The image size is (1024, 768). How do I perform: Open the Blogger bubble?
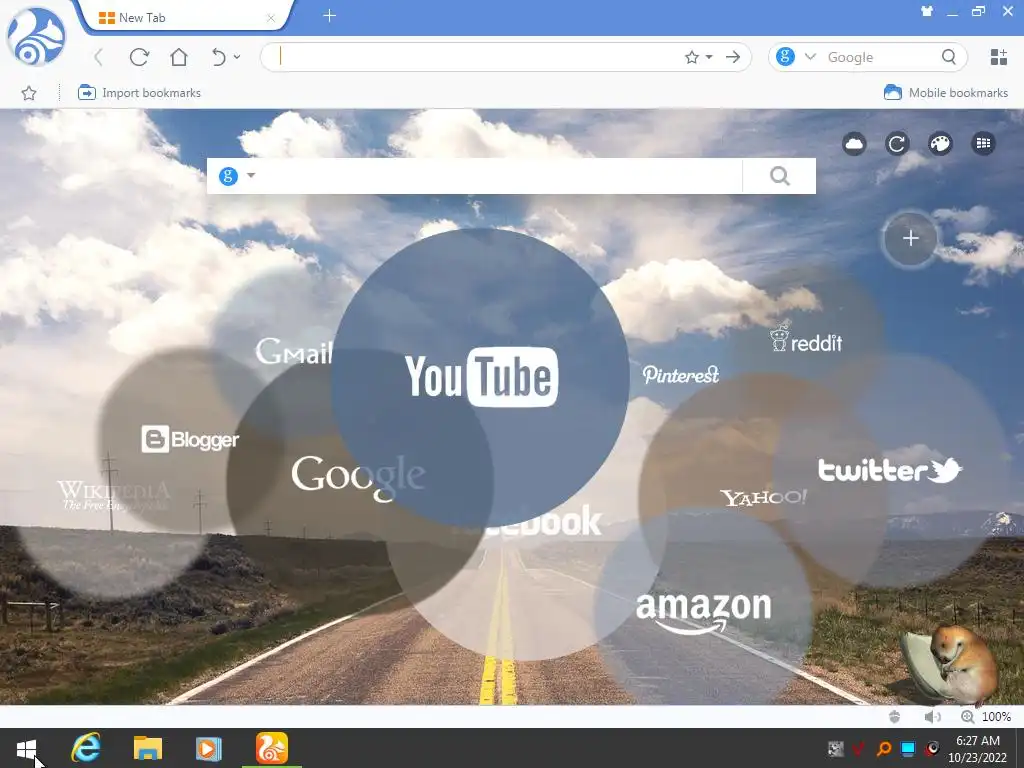[190, 439]
